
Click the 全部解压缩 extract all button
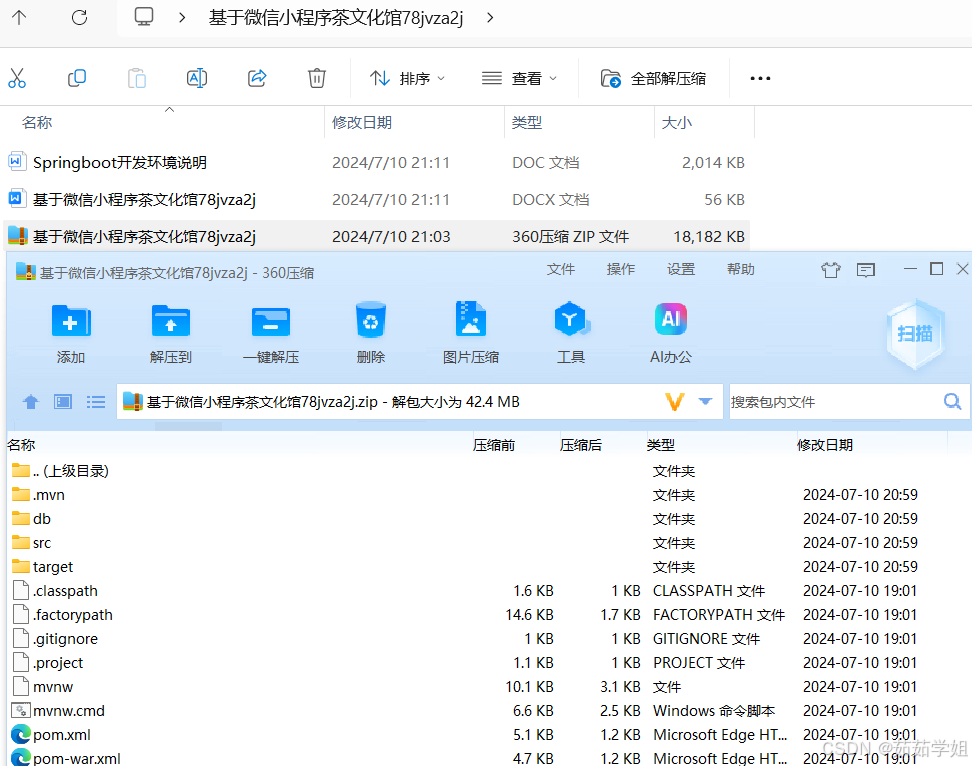point(653,79)
